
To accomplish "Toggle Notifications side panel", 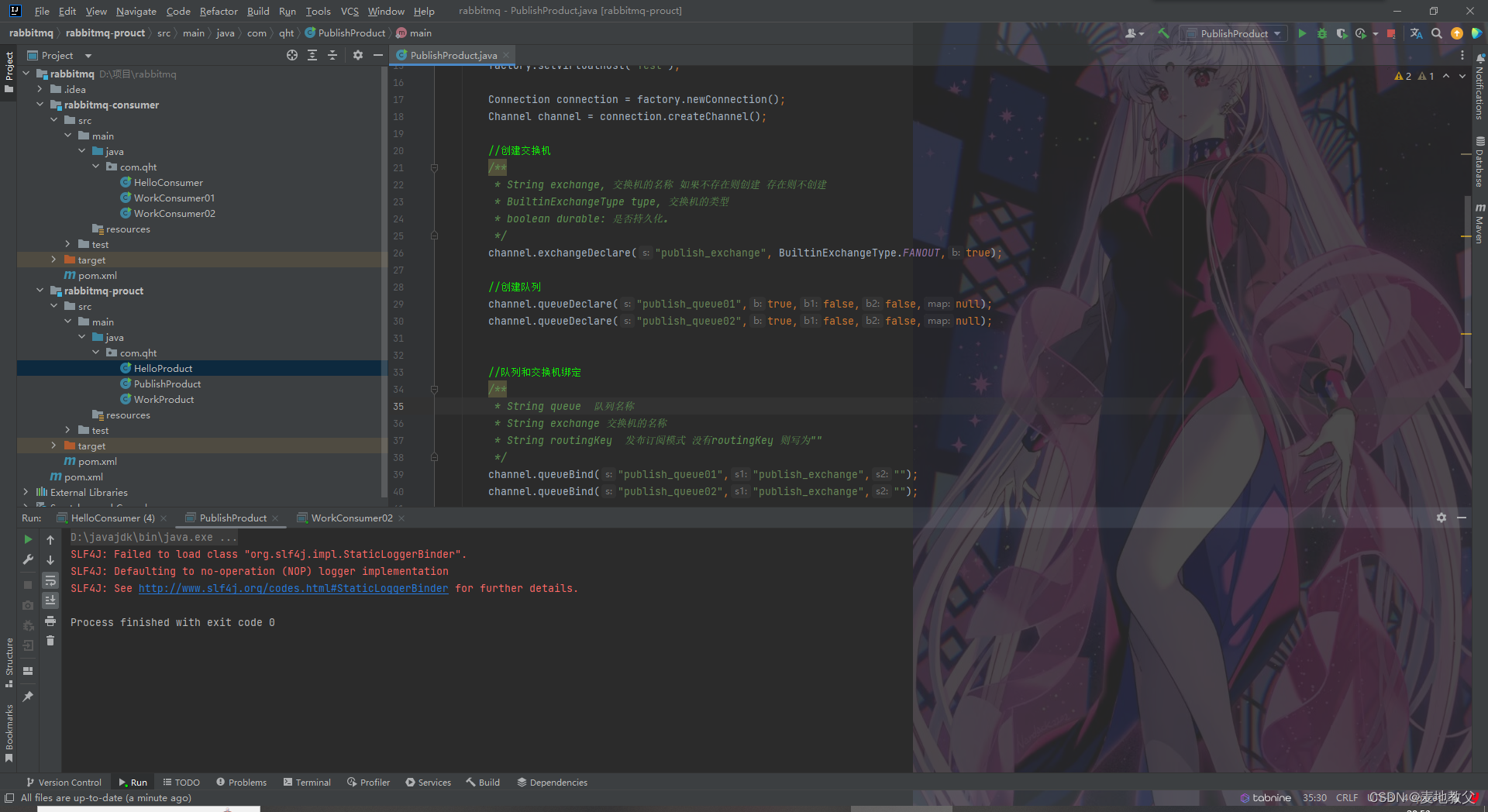I will pos(1479,87).
